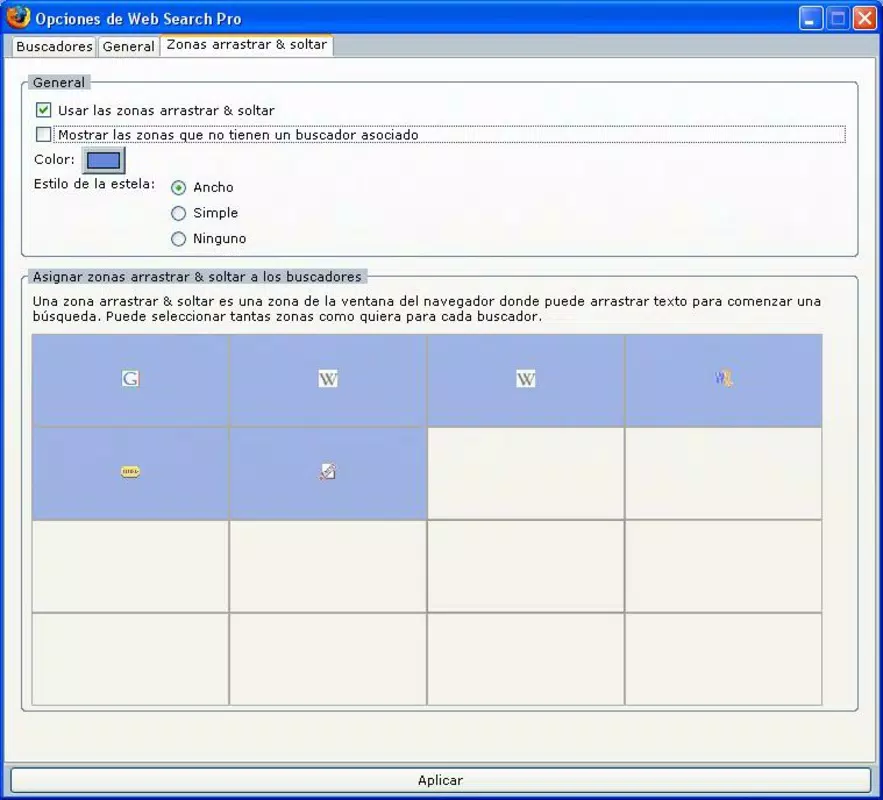Image resolution: width=883 pixels, height=800 pixels.
Task: Click the Firefox icon in the title bar
Action: pos(17,17)
